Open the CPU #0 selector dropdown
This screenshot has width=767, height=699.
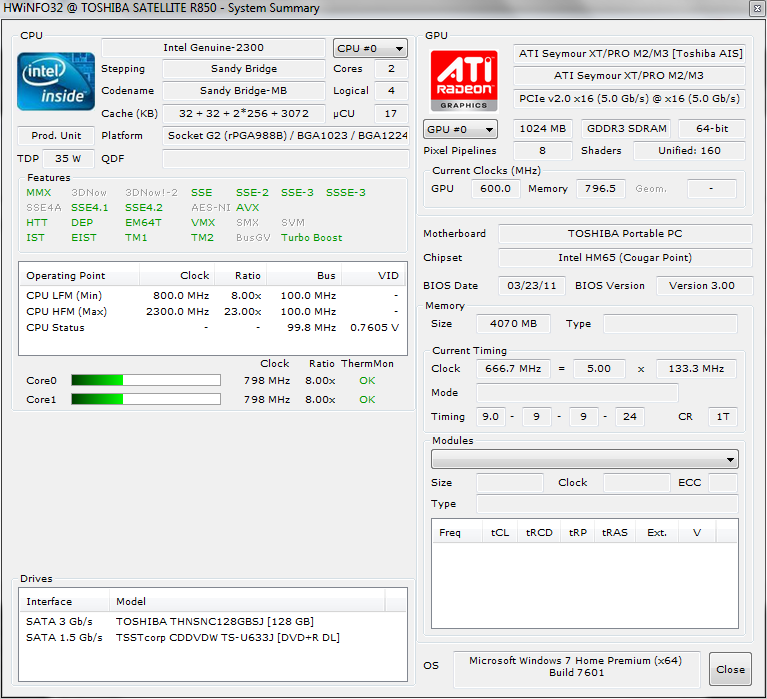pyautogui.click(x=370, y=48)
